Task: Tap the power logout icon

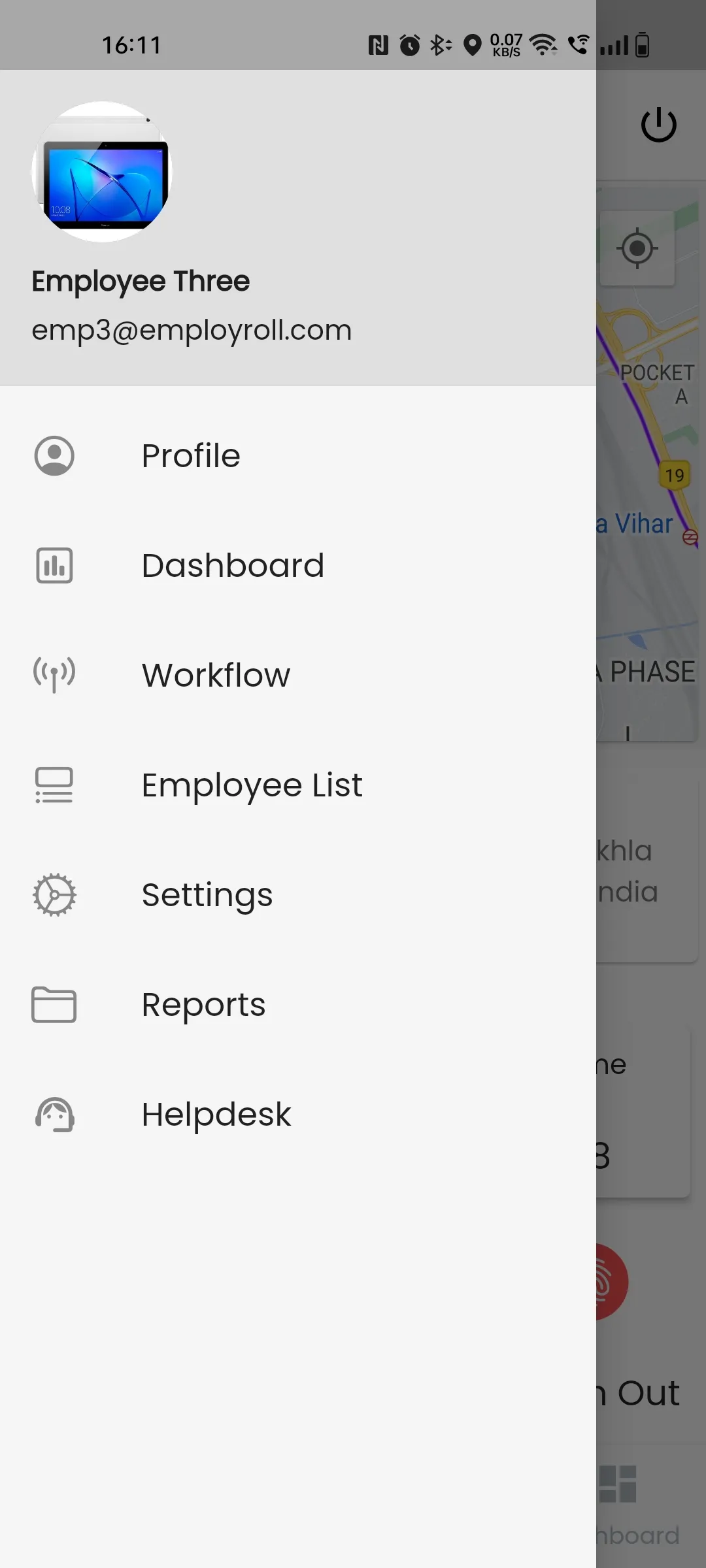Action: pos(658,124)
